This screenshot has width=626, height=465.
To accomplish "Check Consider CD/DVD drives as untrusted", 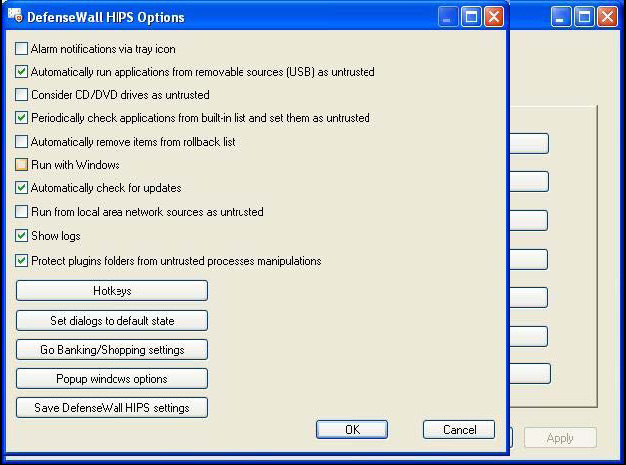I will tap(21, 95).
